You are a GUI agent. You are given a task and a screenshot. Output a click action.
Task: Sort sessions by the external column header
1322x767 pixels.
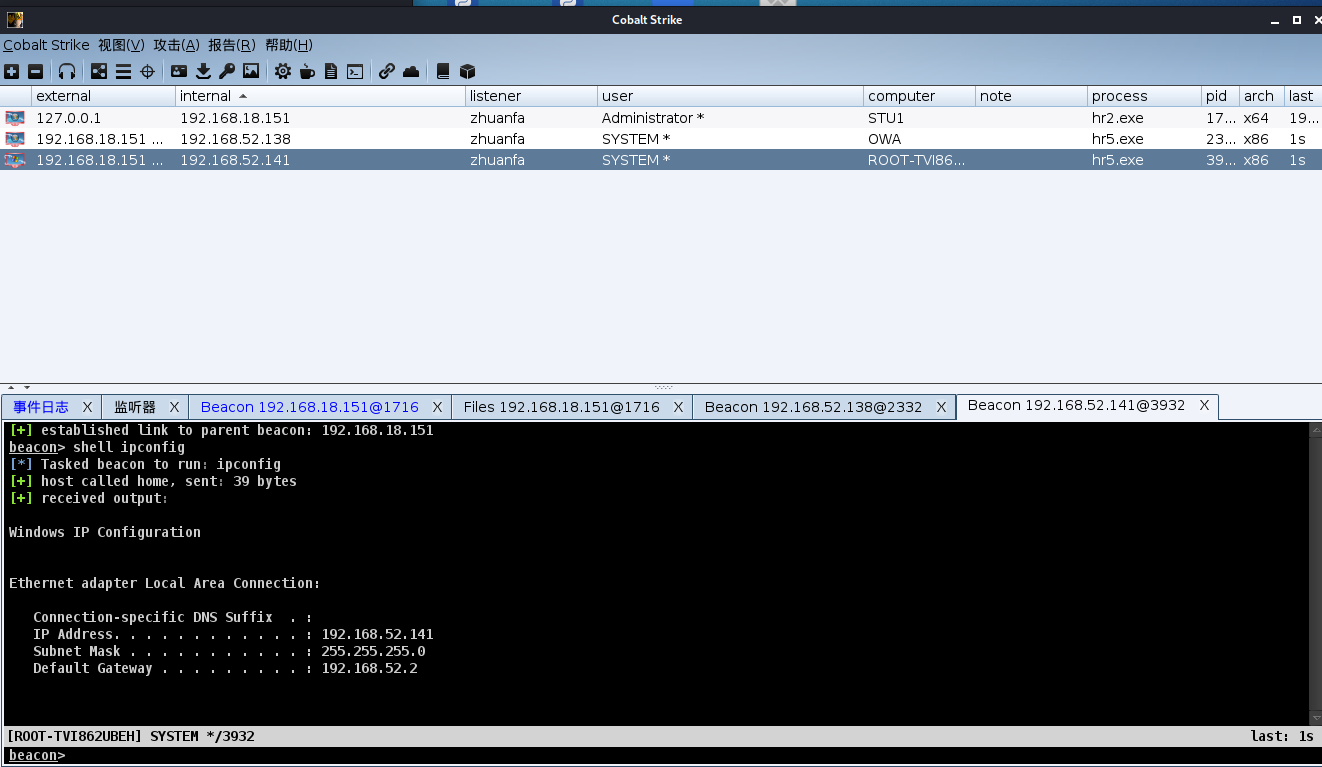click(103, 96)
